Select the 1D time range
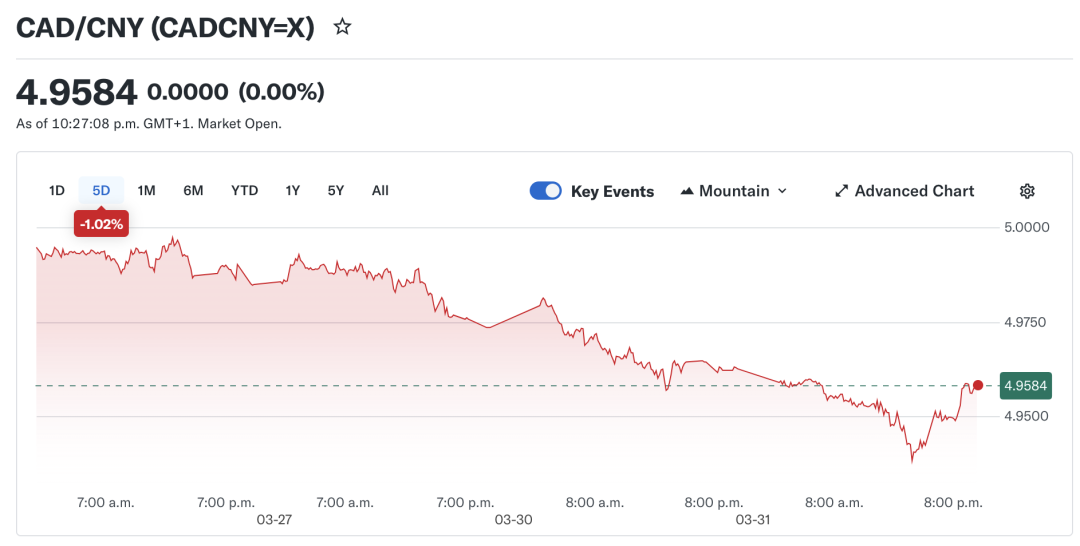This screenshot has height=546, width=1080. tap(57, 190)
